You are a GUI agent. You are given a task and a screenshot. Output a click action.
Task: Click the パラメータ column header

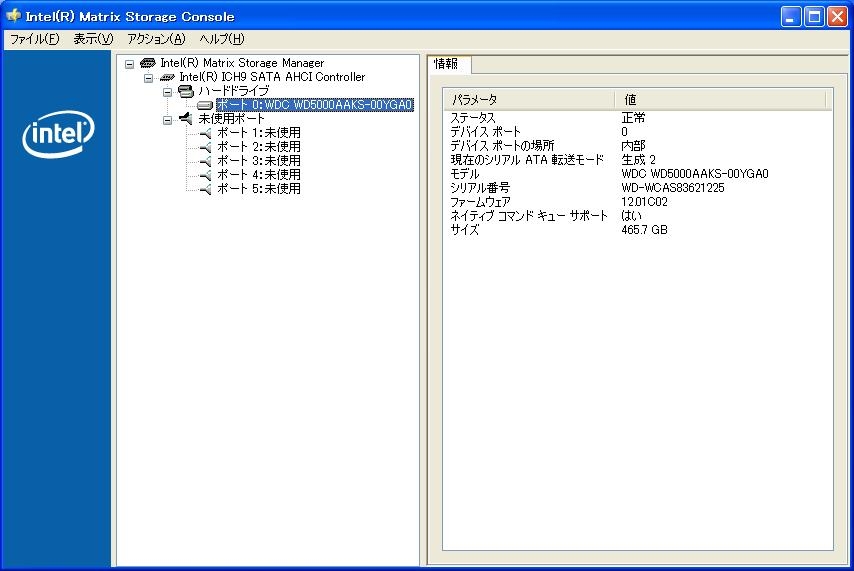coord(529,100)
